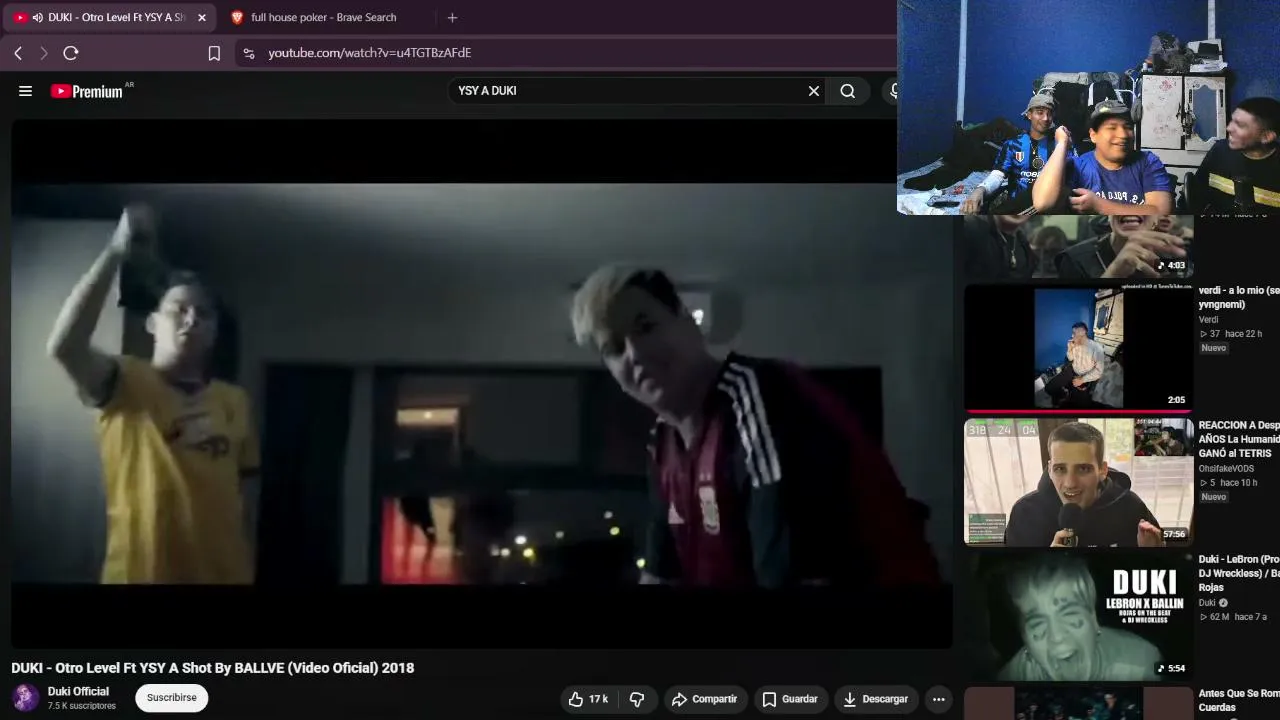Open the OhsifakeVODS channel name
The height and width of the screenshot is (720, 1280).
(1226, 469)
